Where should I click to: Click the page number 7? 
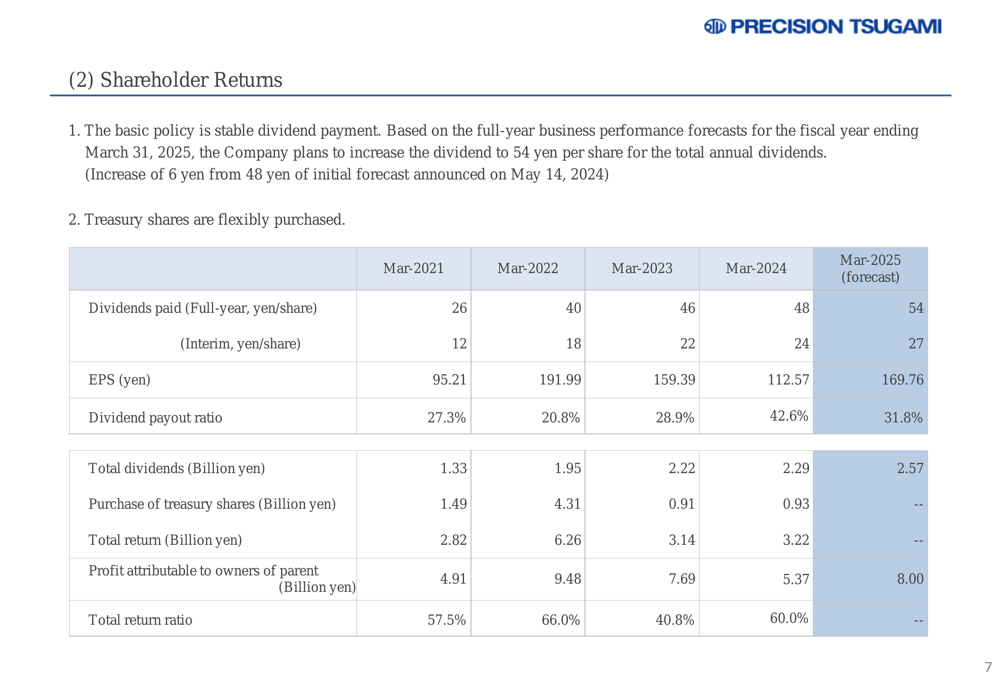(x=986, y=667)
